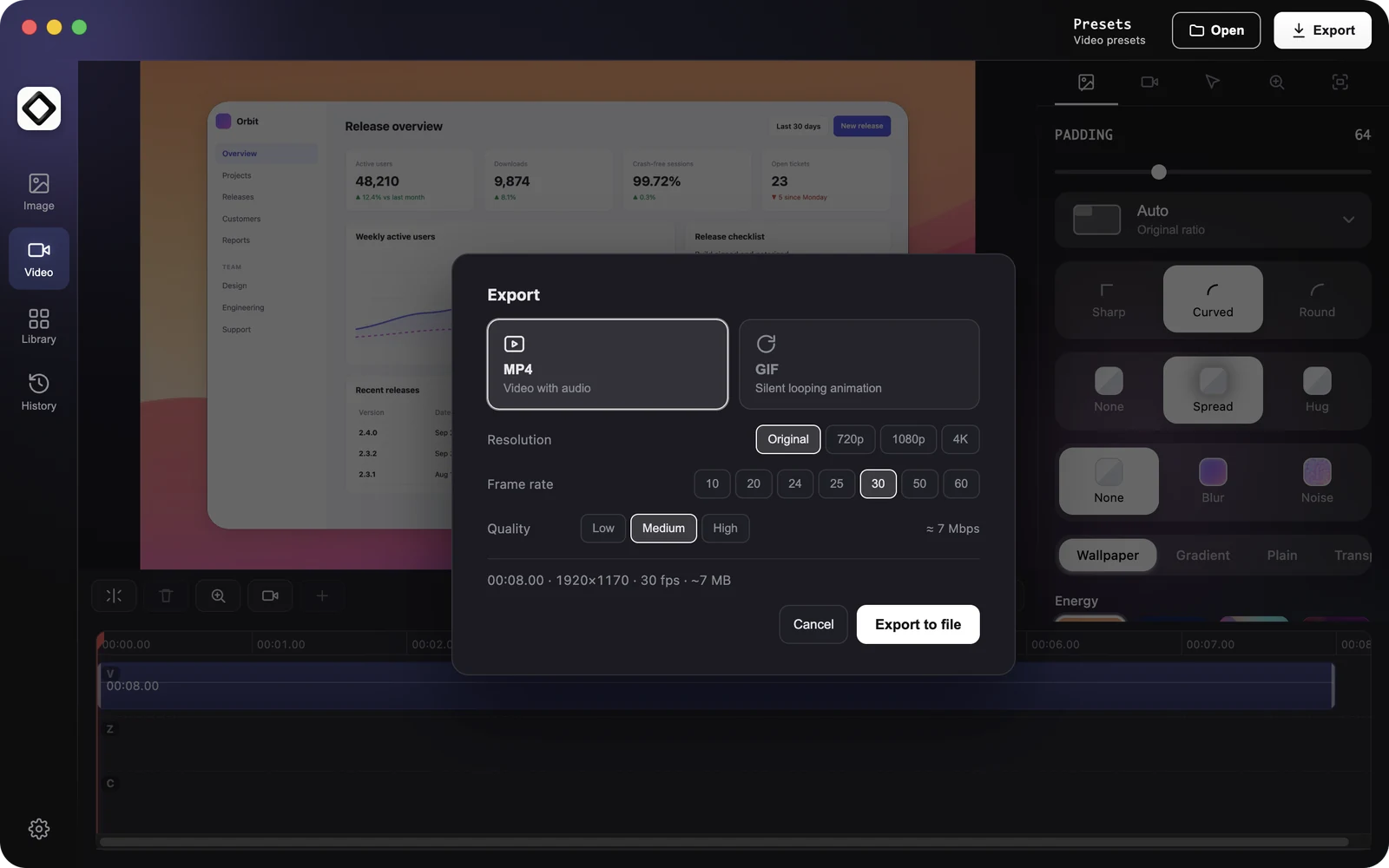The width and height of the screenshot is (1389, 868).
Task: Click the camera icon in timeline toolbar
Action: coord(270,595)
